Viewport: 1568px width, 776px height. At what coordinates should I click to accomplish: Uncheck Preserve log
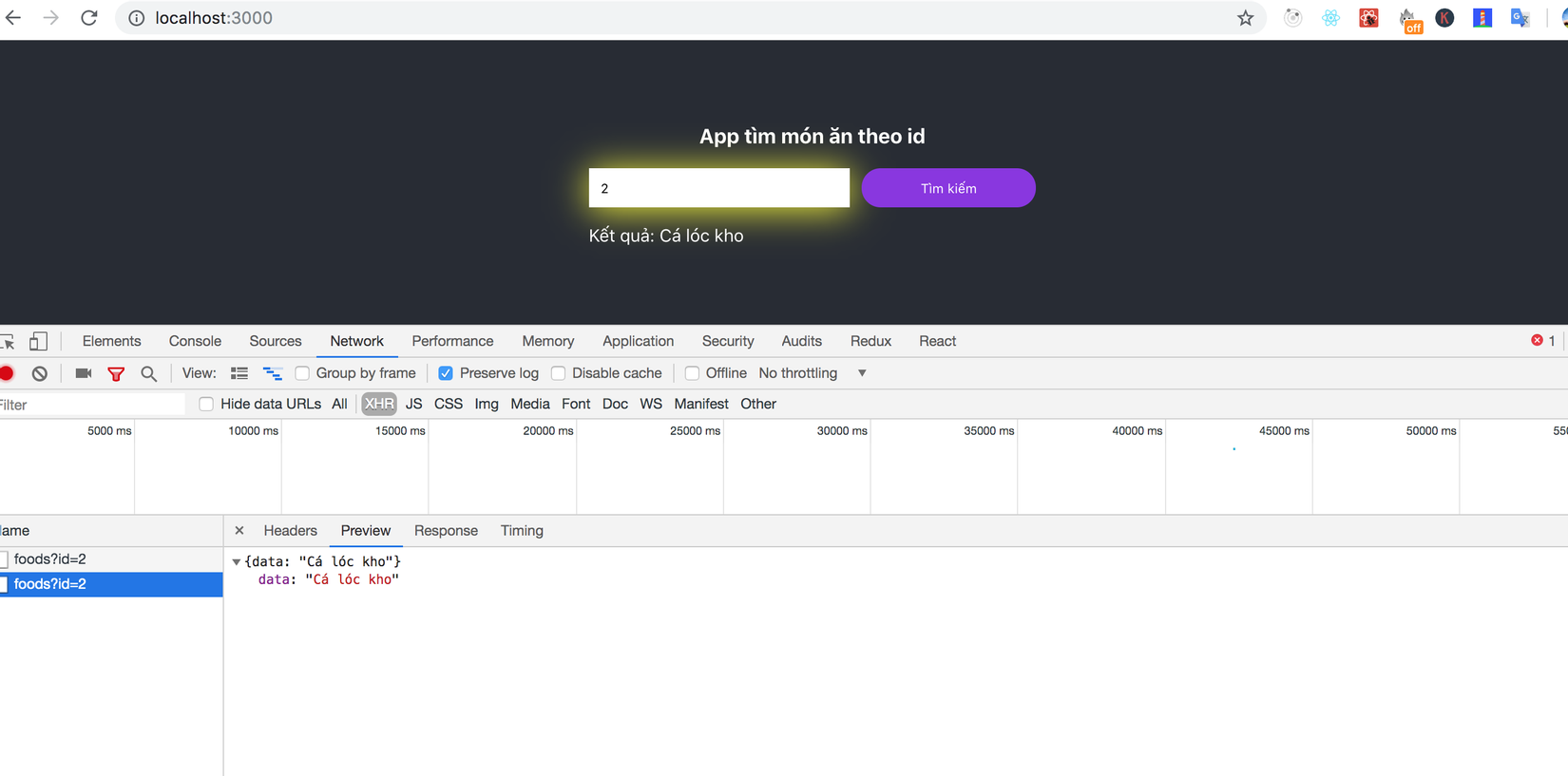tap(446, 373)
